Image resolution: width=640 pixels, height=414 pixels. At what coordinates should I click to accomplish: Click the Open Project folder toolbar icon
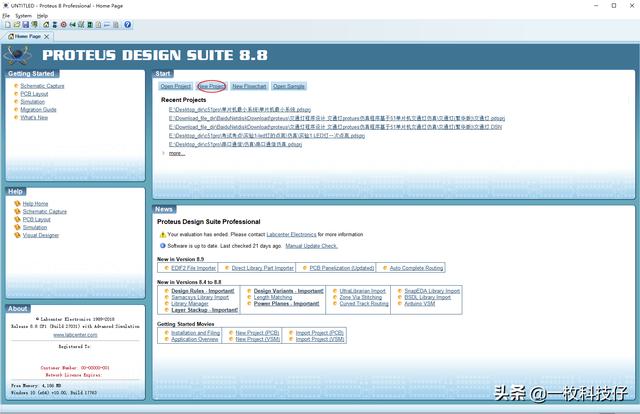17,25
